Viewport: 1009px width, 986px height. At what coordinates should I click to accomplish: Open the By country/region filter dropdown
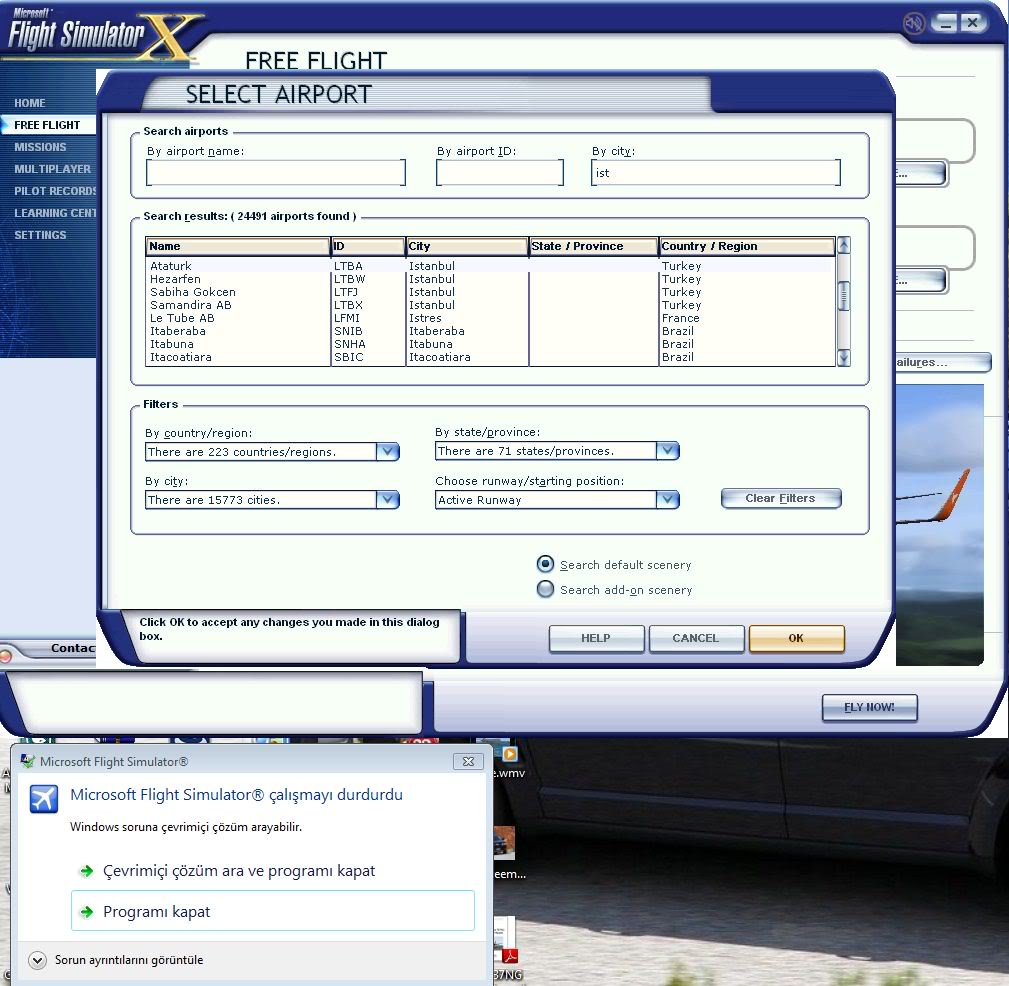coord(387,452)
